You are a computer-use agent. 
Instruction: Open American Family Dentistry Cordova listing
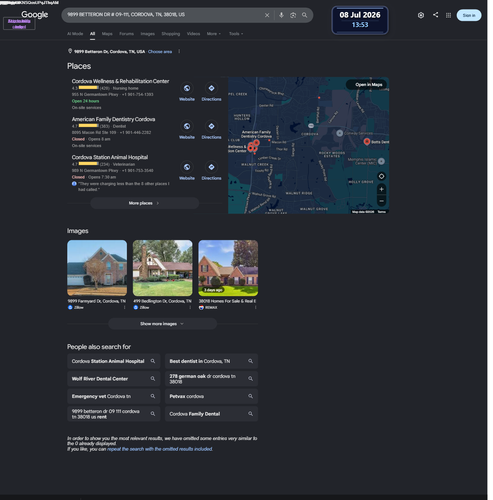[114, 120]
